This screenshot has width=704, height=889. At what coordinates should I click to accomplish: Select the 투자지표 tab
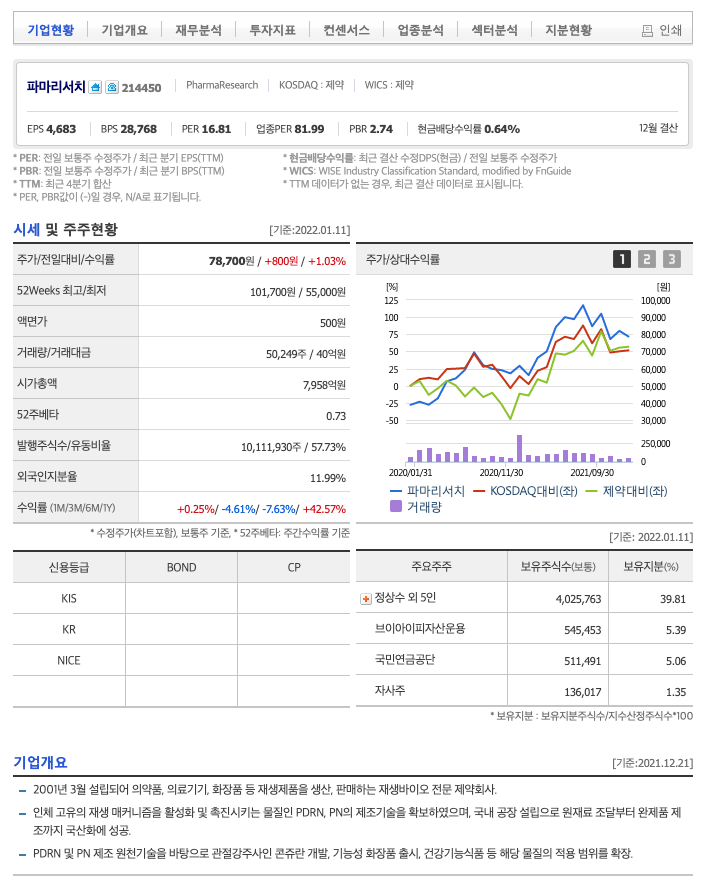pyautogui.click(x=273, y=29)
